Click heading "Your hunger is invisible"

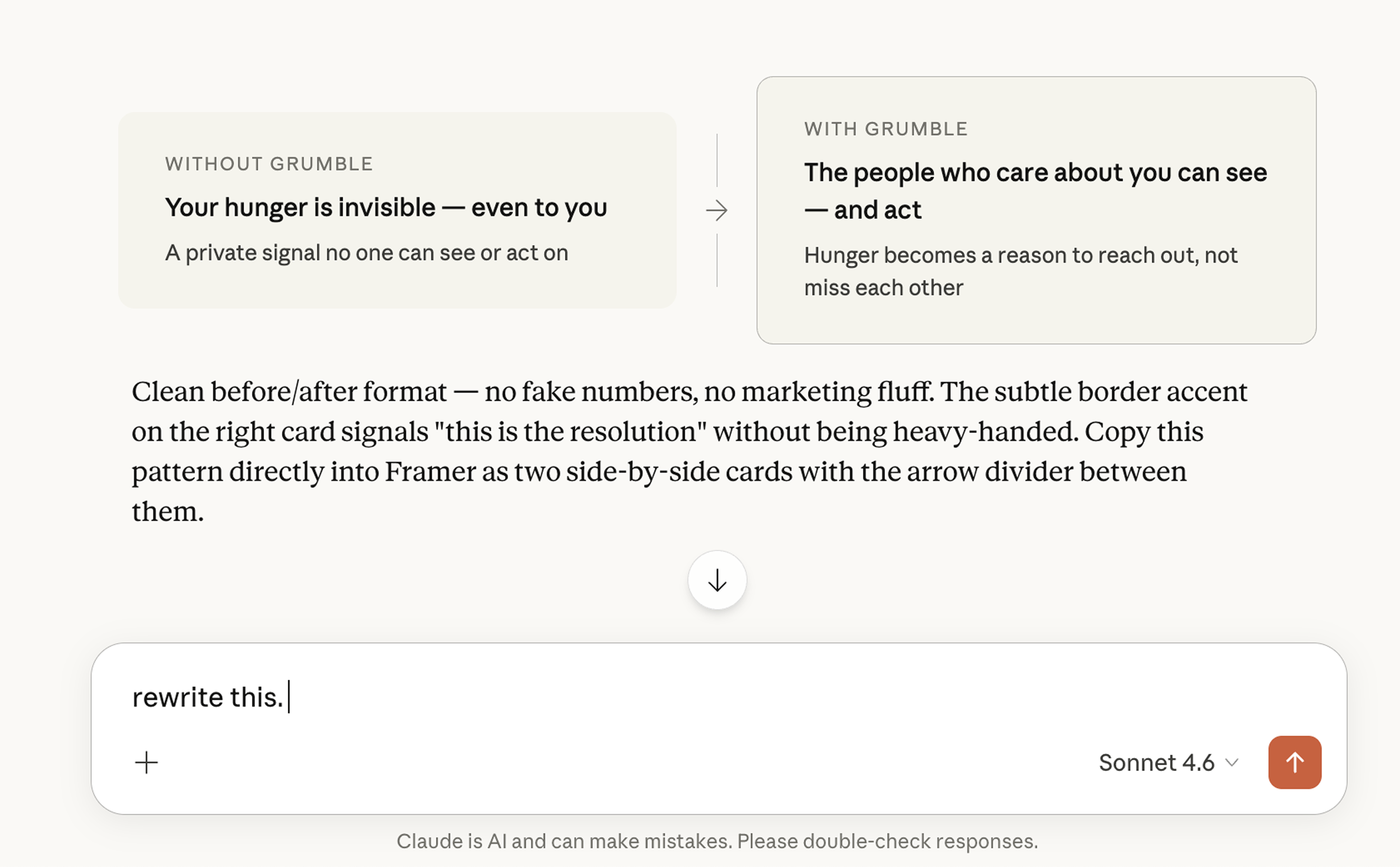click(x=300, y=208)
